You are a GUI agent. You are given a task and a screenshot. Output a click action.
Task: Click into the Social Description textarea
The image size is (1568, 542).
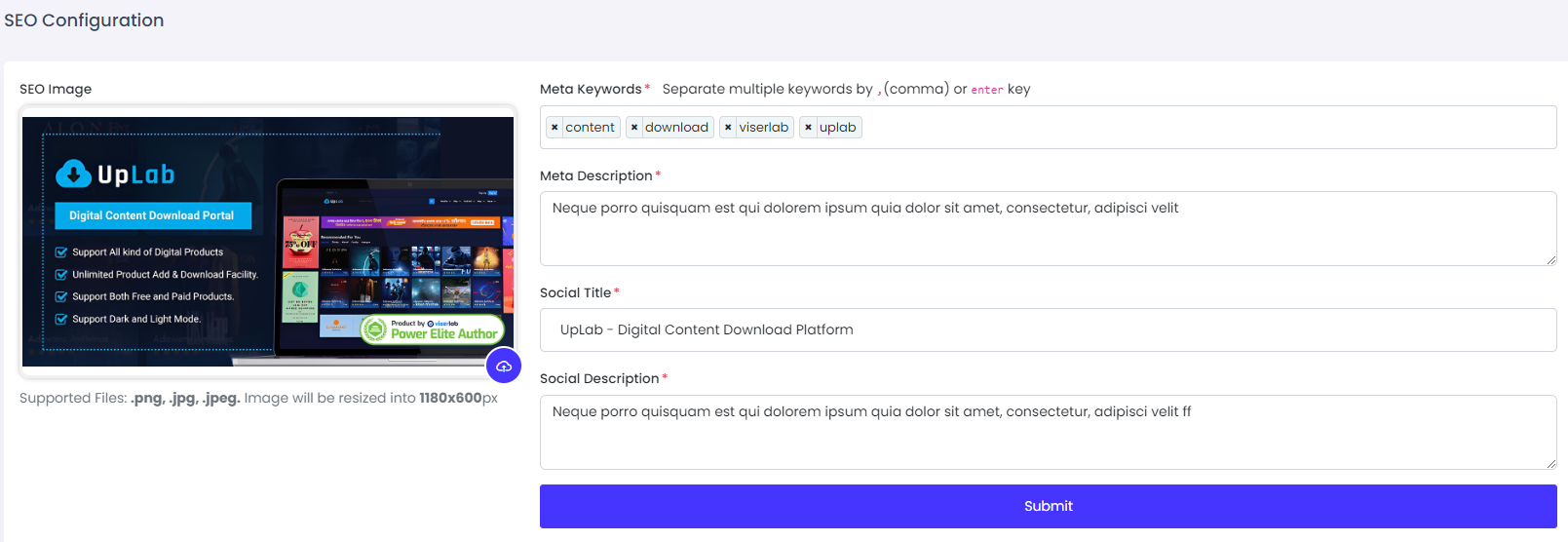pyautogui.click(x=1049, y=432)
